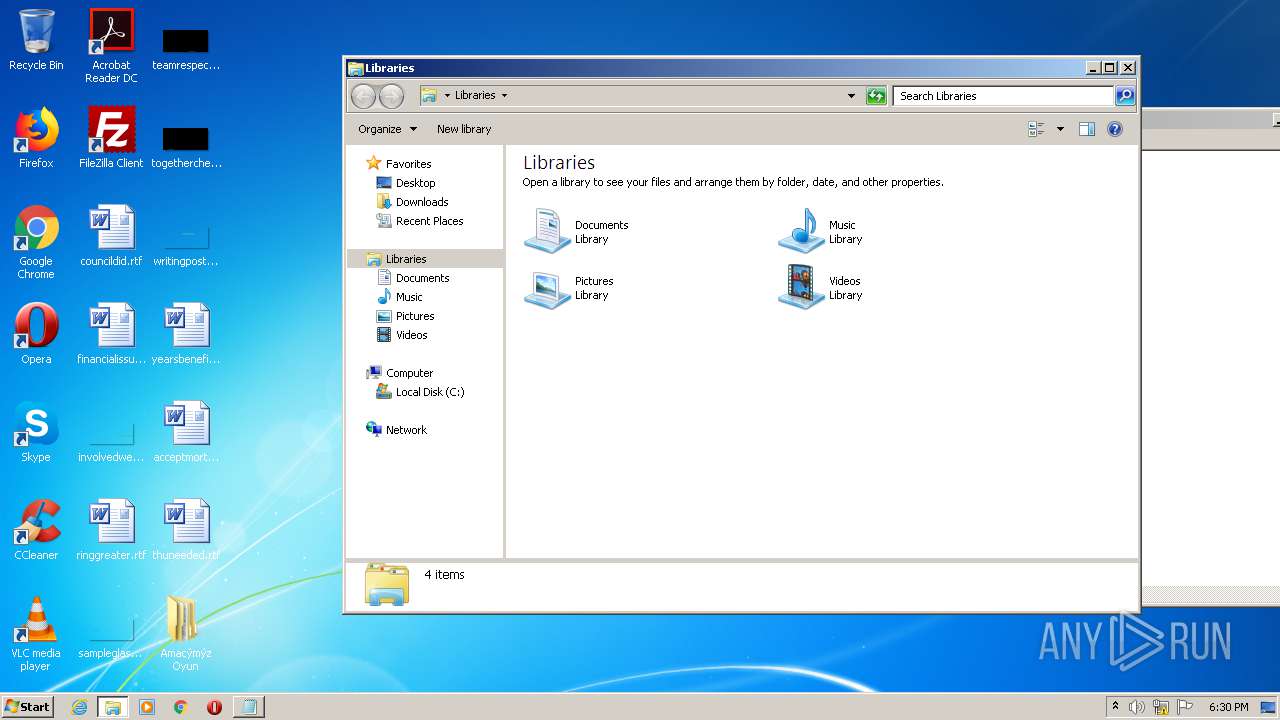Image resolution: width=1280 pixels, height=720 pixels.
Task: Click the network tray icon
Action: (x=1161, y=707)
